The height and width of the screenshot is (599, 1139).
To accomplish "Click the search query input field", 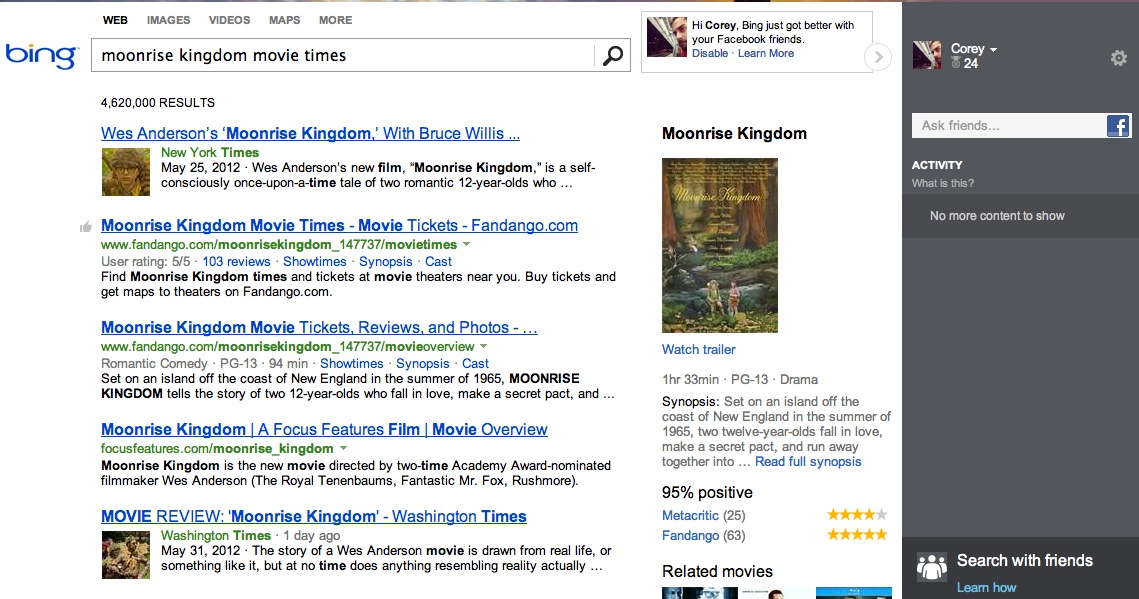I will point(342,55).
